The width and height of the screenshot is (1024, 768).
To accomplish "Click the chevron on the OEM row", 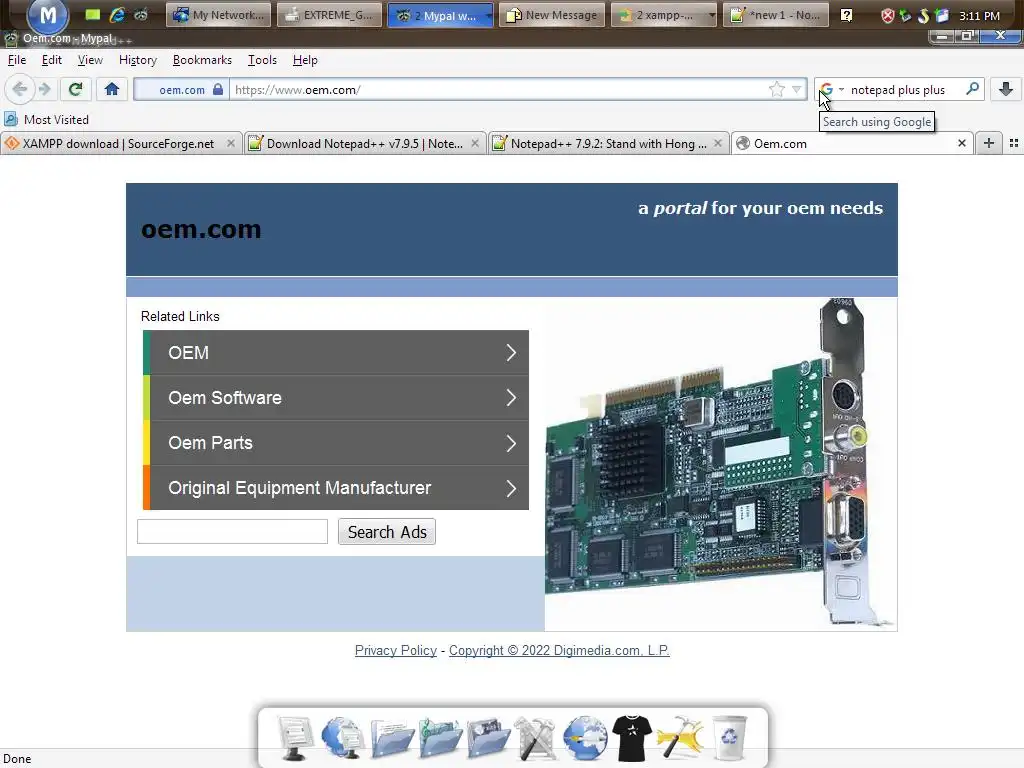I will click(511, 353).
